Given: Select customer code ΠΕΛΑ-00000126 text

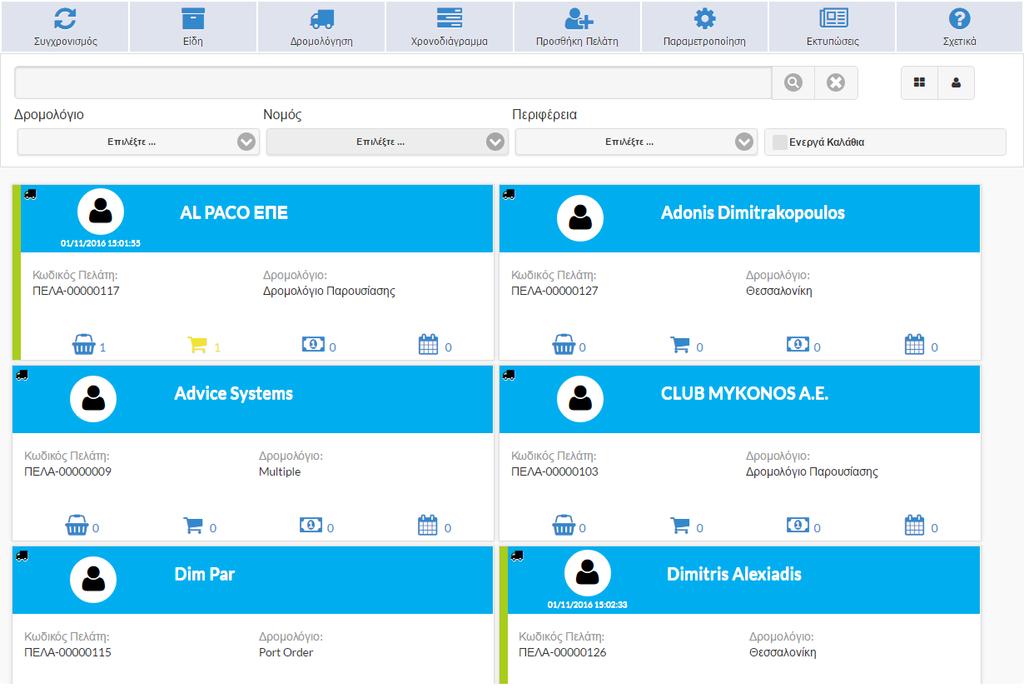Looking at the screenshot, I should click(x=562, y=653).
